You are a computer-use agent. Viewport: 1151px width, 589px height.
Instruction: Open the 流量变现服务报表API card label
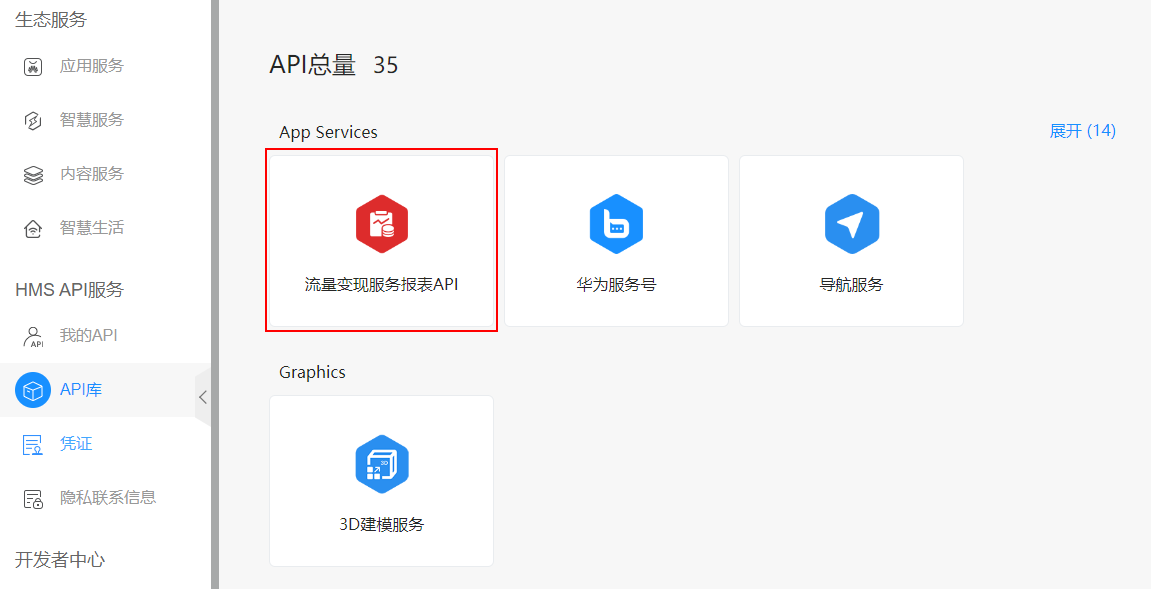pos(382,285)
